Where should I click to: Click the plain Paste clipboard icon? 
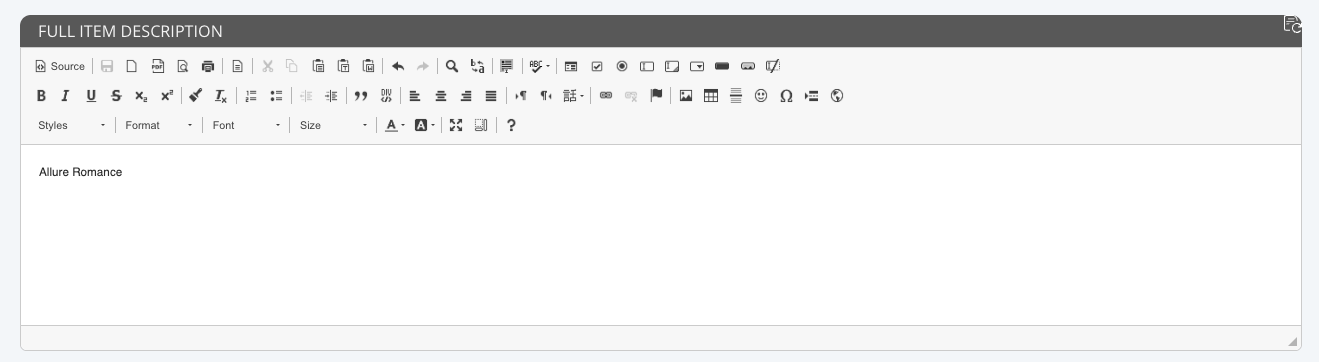coord(318,66)
